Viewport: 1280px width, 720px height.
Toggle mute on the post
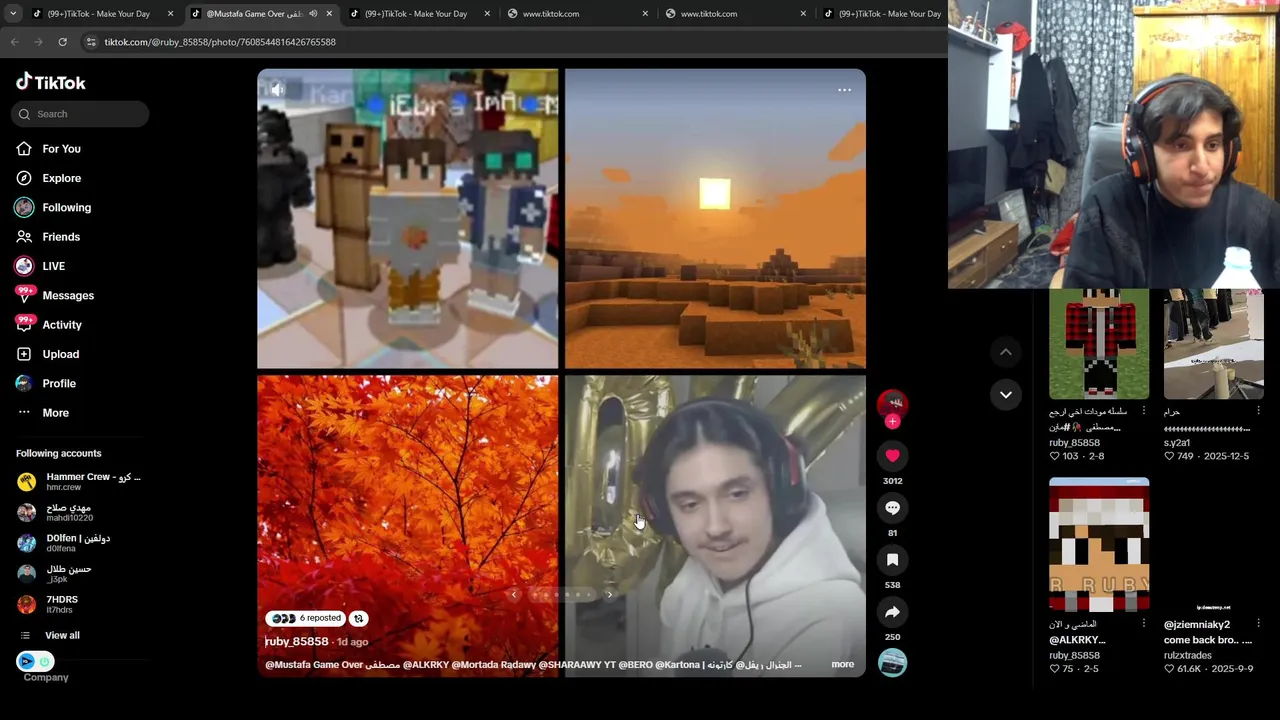(x=278, y=90)
